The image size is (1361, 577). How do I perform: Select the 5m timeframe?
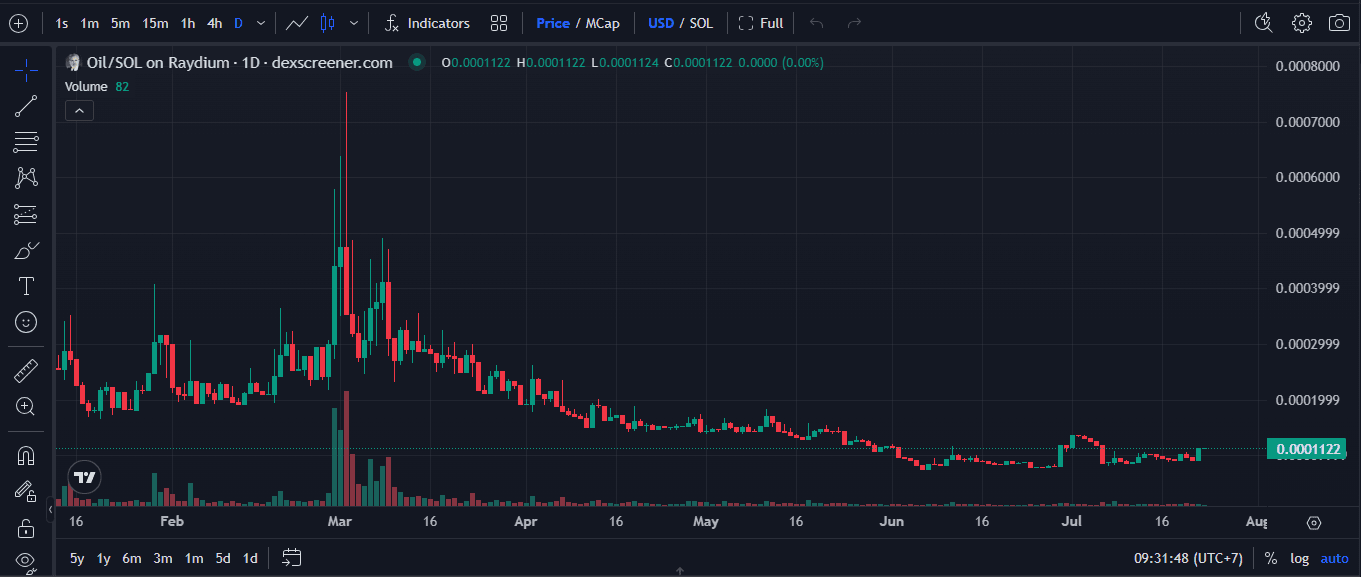click(120, 23)
